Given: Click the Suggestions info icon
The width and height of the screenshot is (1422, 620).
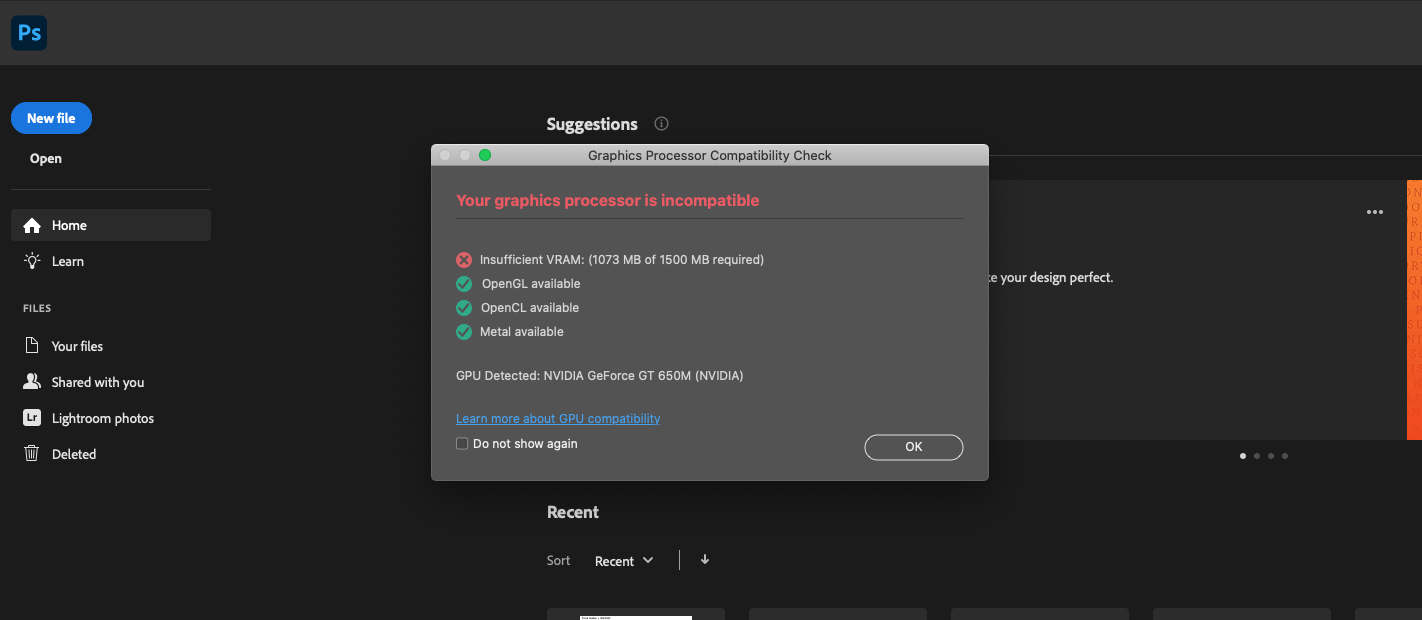Looking at the screenshot, I should pos(661,124).
